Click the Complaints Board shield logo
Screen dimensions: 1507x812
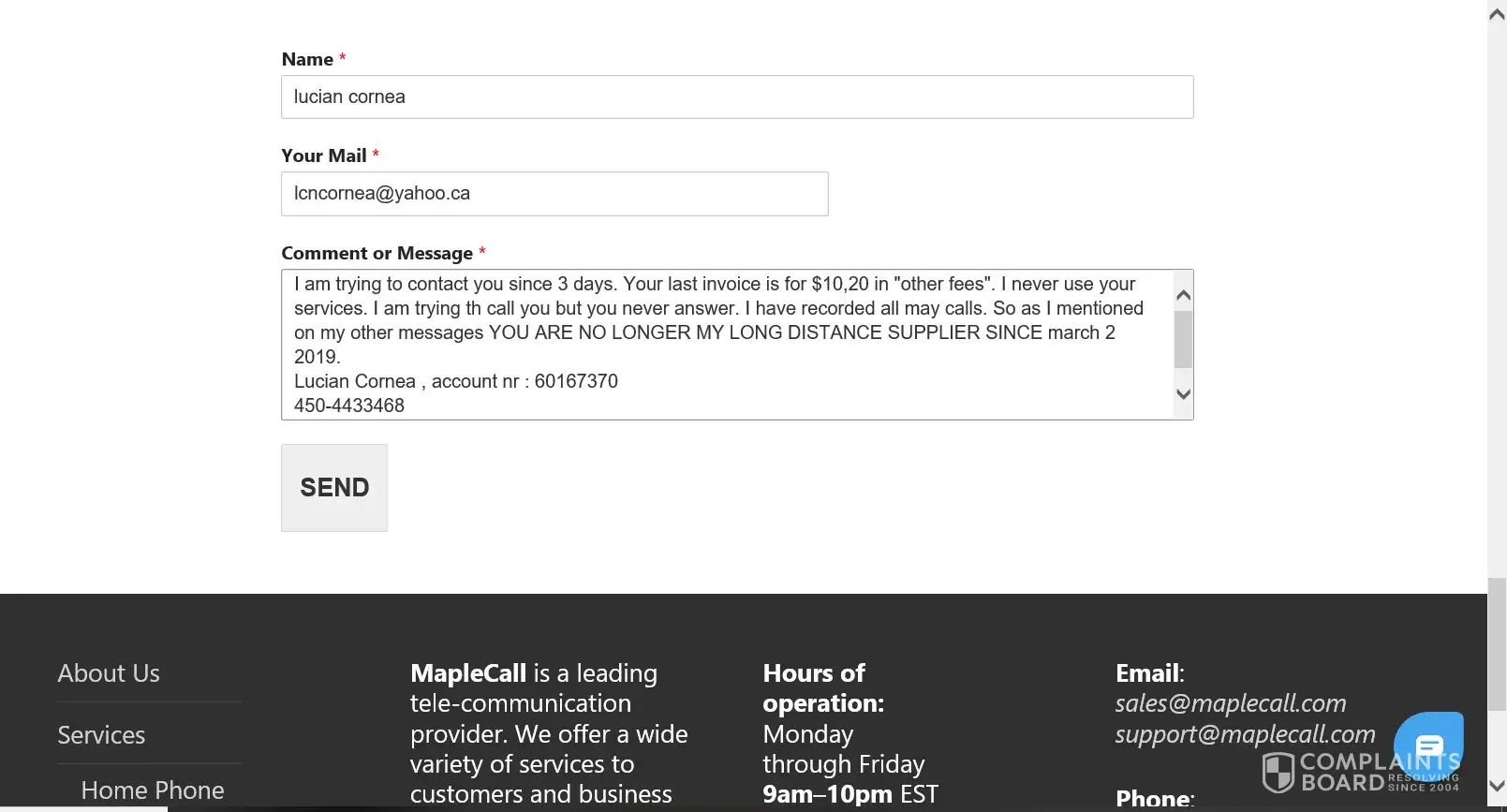point(1278,773)
